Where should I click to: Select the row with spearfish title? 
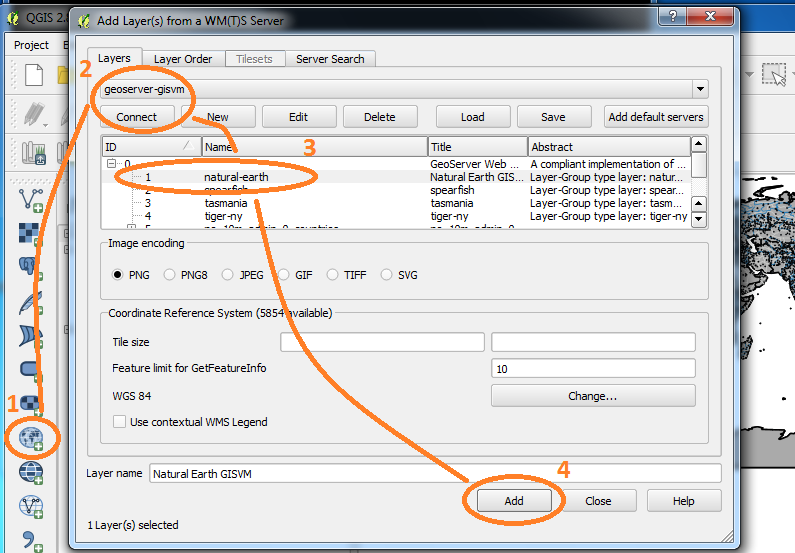(396, 190)
